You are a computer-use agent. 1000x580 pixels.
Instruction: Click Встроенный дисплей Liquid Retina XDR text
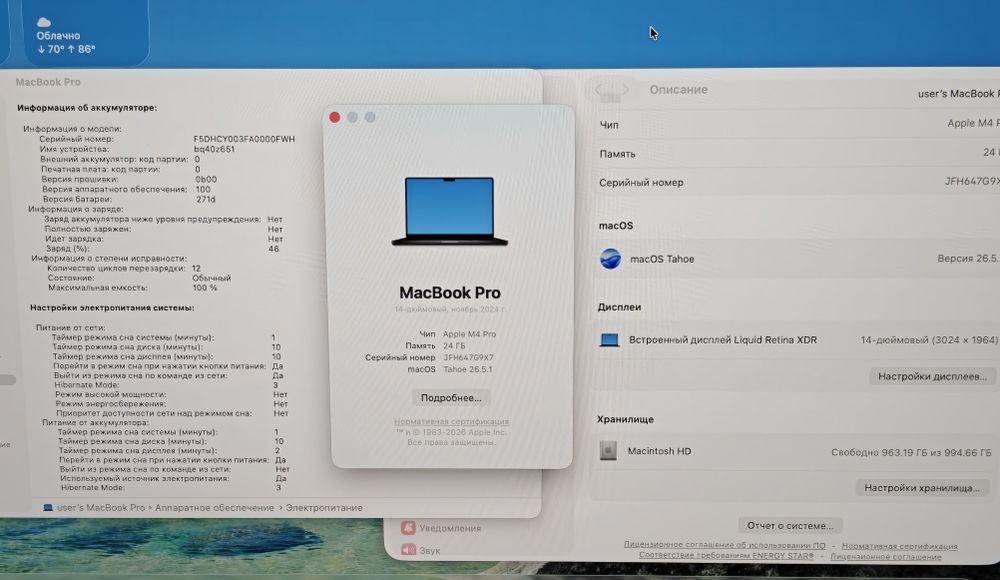coord(723,340)
